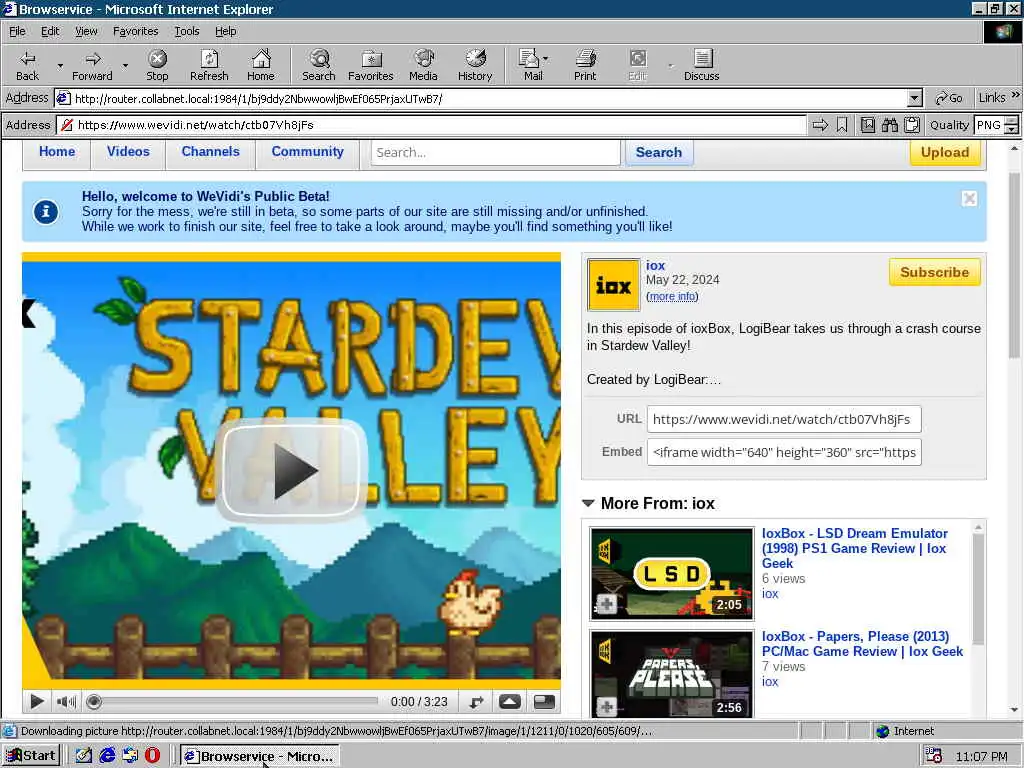Open the LSD Dream Emulator video thumbnail
This screenshot has width=1024, height=768.
click(x=671, y=573)
